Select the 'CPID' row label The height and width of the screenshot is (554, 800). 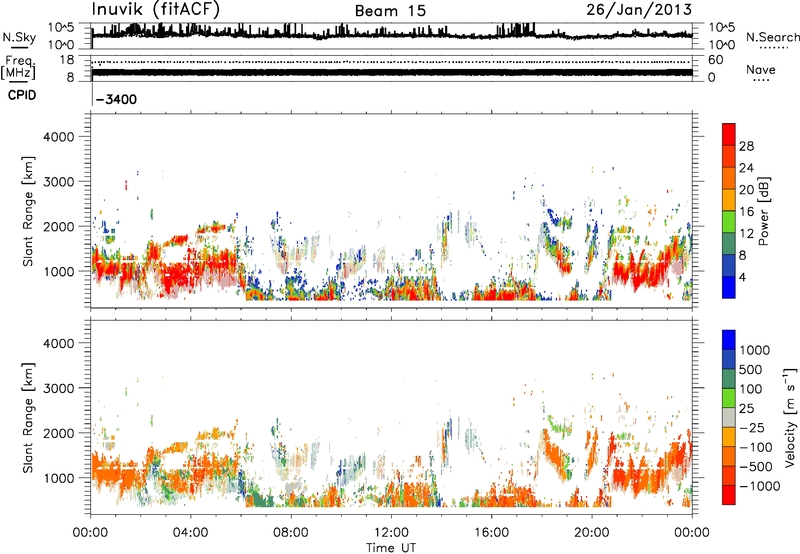tap(22, 95)
